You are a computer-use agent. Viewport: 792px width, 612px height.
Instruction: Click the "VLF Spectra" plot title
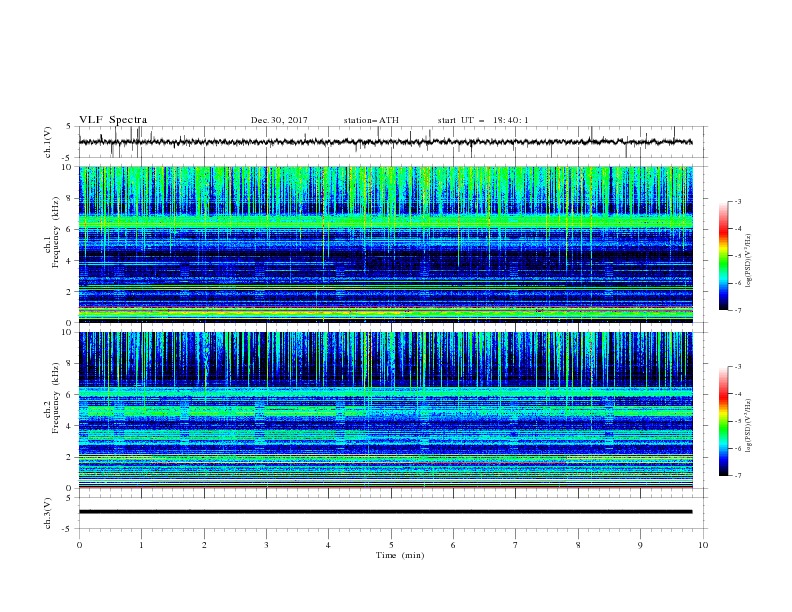tap(113, 120)
